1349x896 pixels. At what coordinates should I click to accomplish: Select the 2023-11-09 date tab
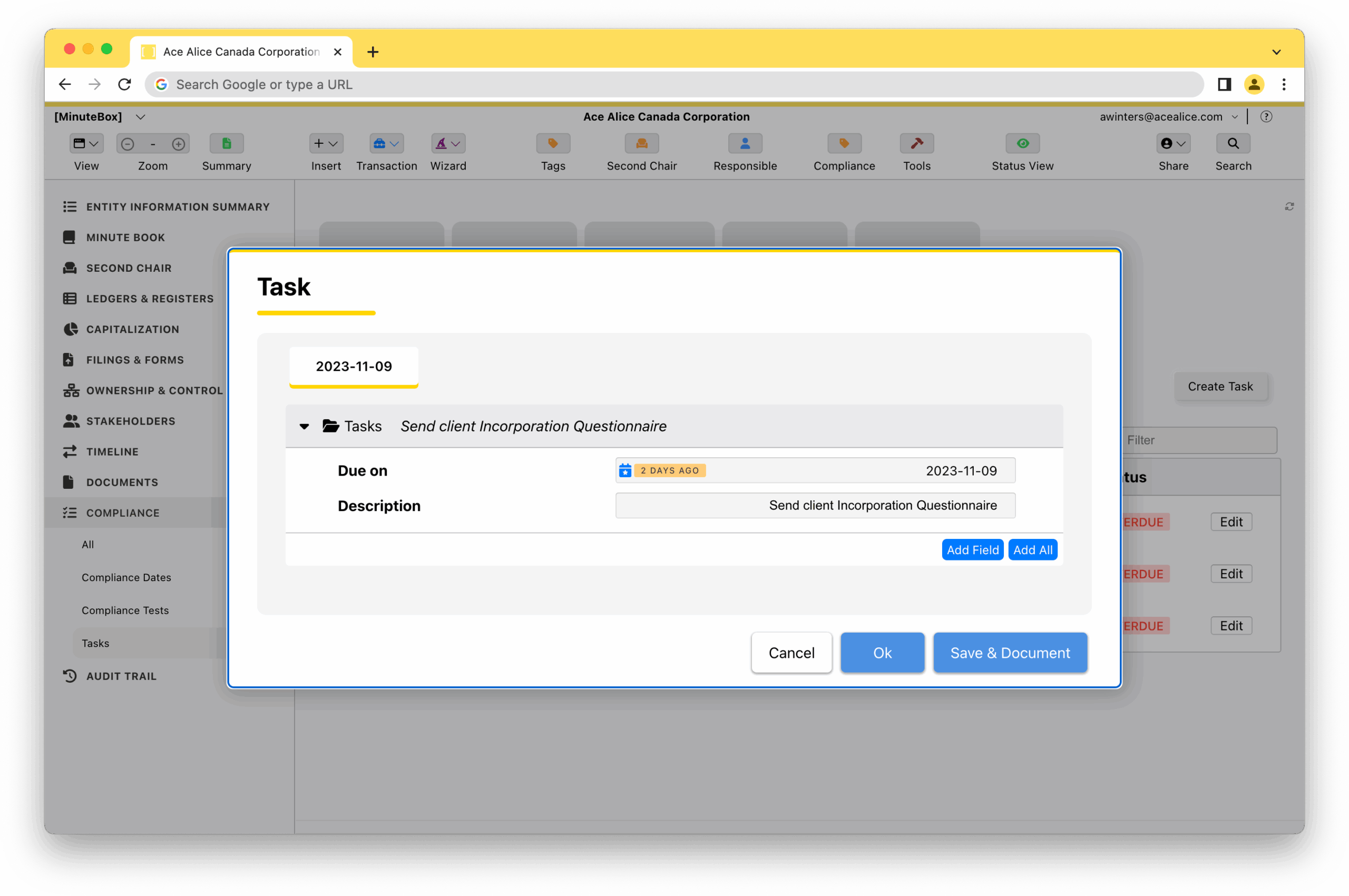[x=353, y=366]
